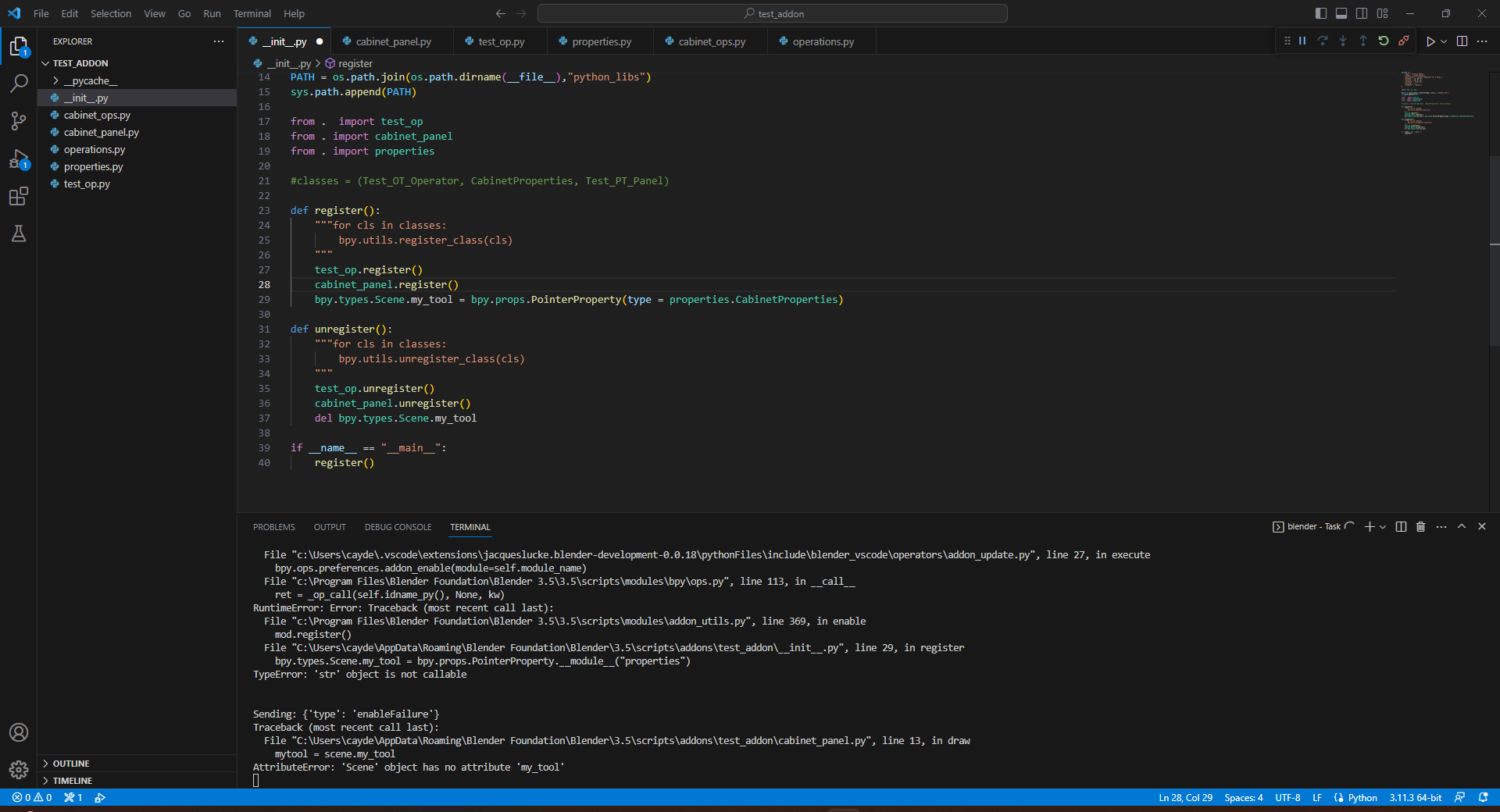Change indentation via Spaces: 4

point(1243,797)
